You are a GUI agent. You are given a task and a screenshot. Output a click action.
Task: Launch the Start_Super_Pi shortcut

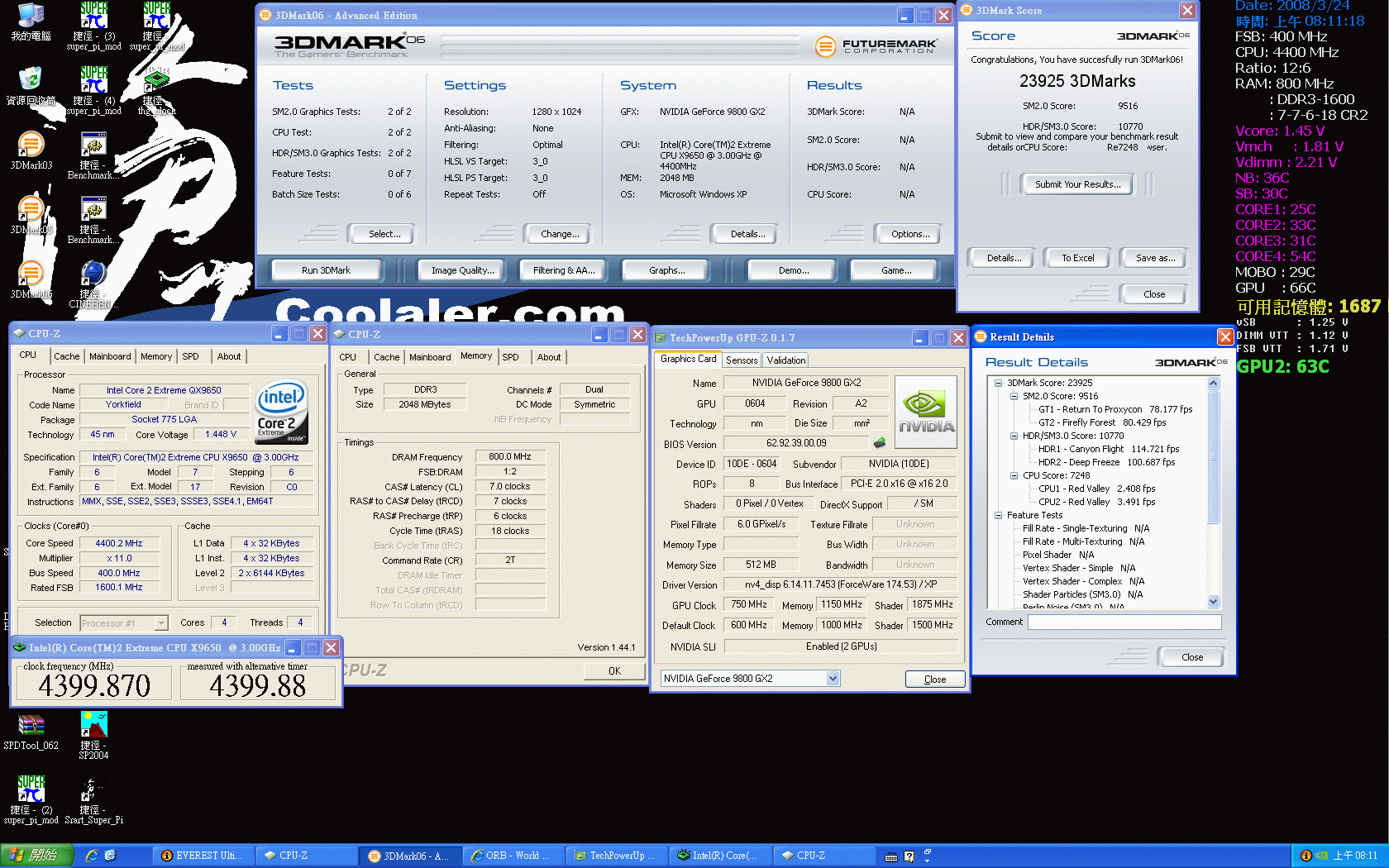(93, 801)
